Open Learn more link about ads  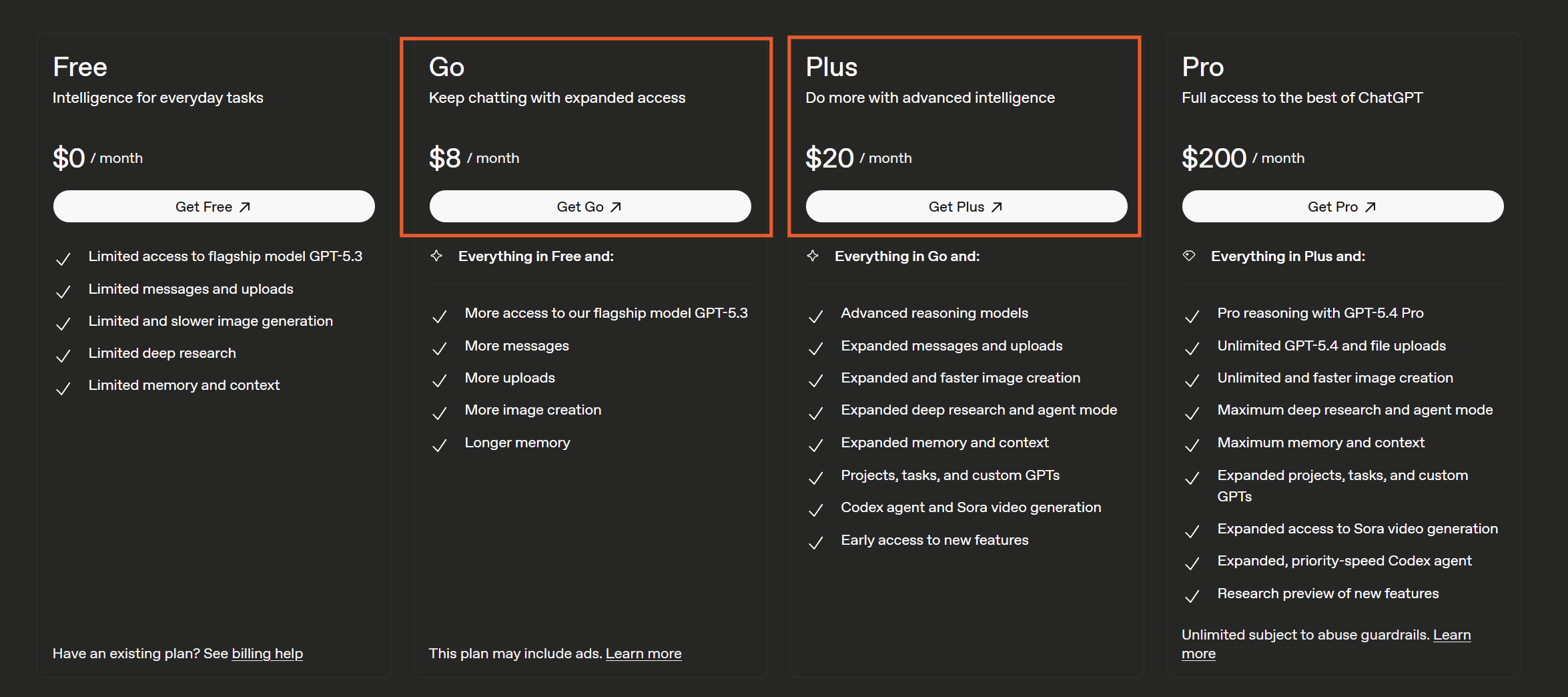[x=643, y=654]
